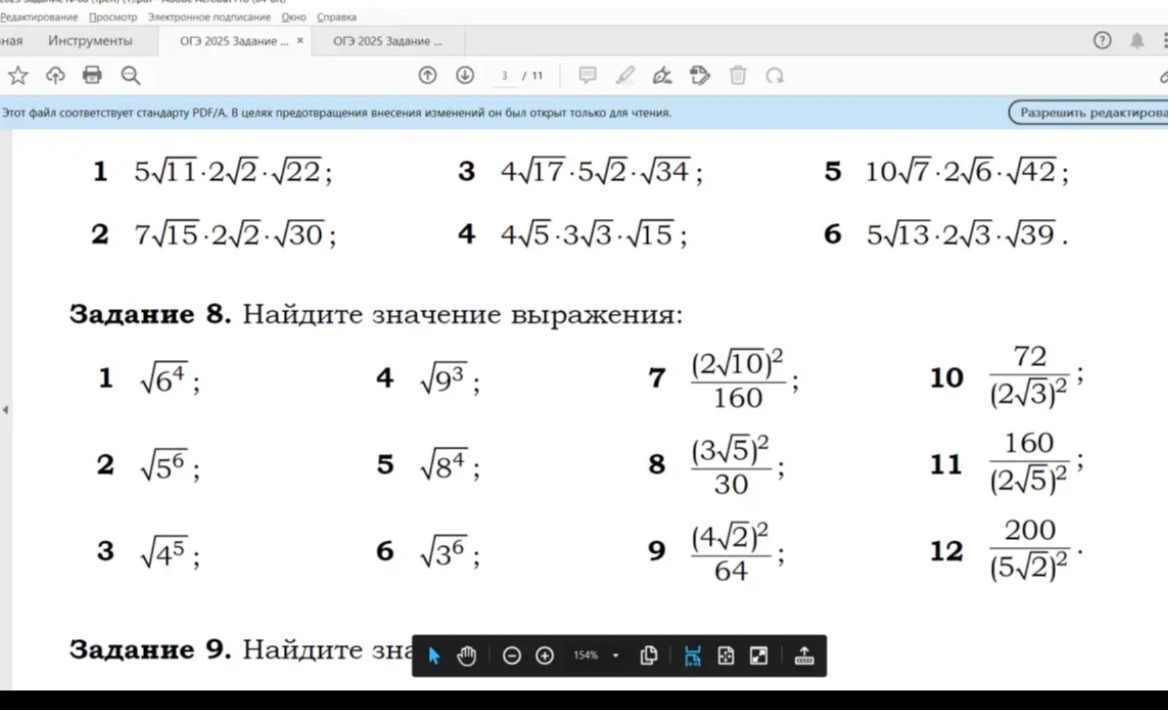Select the highlighter pen tool

pos(625,75)
